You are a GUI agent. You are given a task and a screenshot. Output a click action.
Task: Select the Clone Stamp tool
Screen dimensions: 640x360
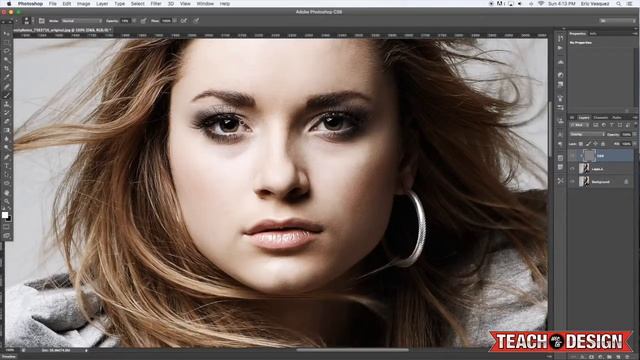coord(7,104)
